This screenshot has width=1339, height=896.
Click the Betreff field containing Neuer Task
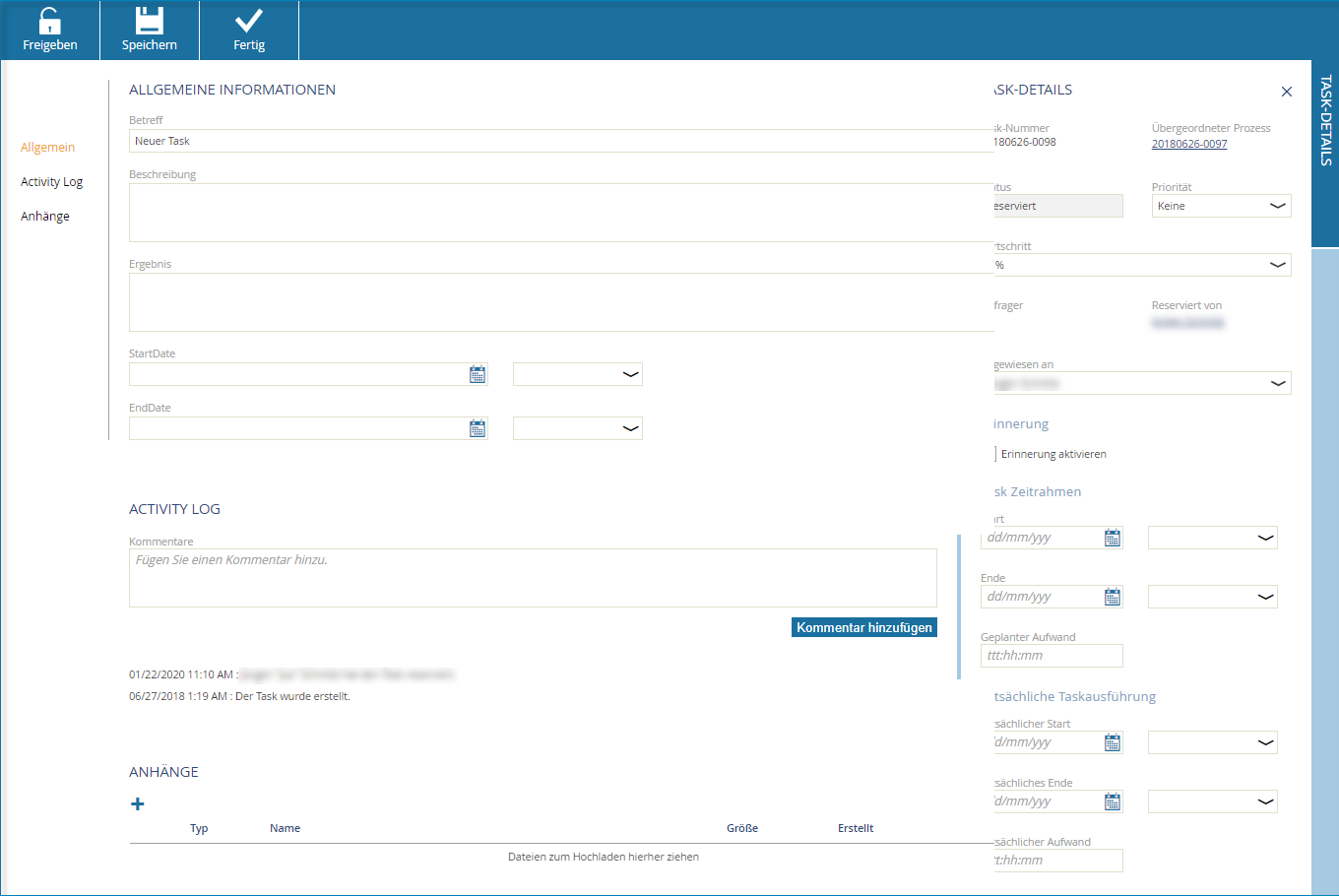[561, 141]
